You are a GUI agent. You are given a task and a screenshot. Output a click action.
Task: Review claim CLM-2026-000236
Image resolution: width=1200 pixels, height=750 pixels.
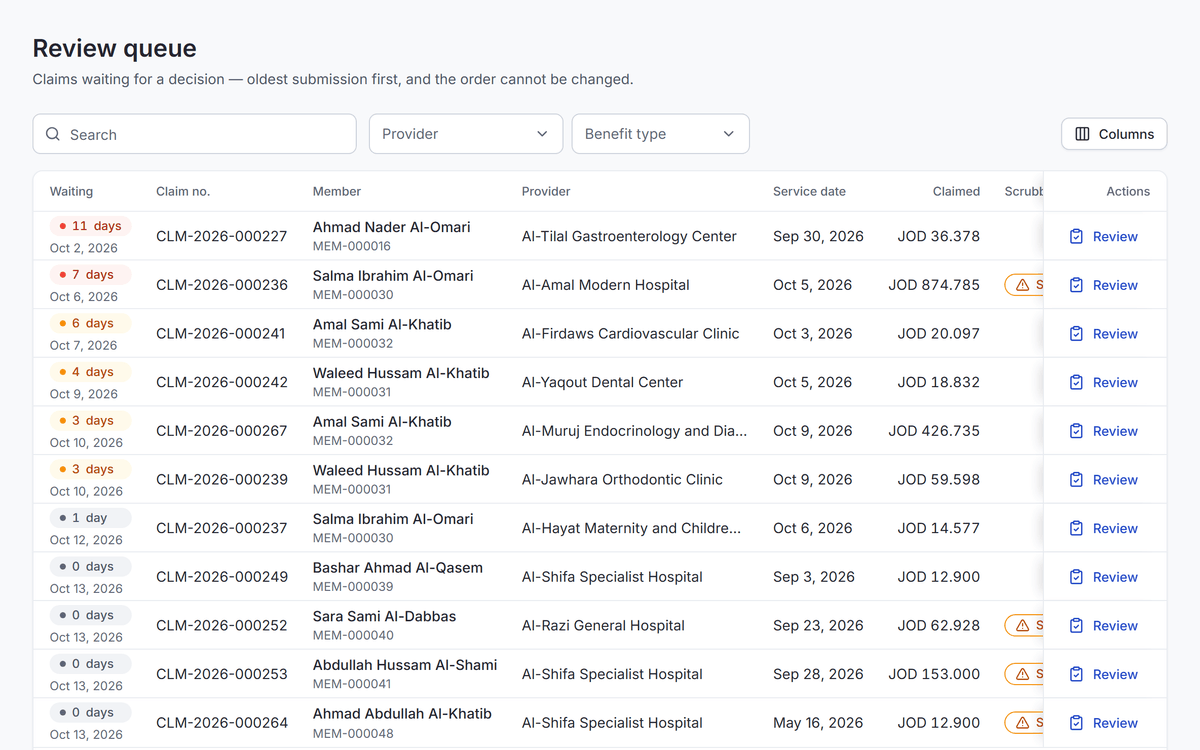[1104, 285]
